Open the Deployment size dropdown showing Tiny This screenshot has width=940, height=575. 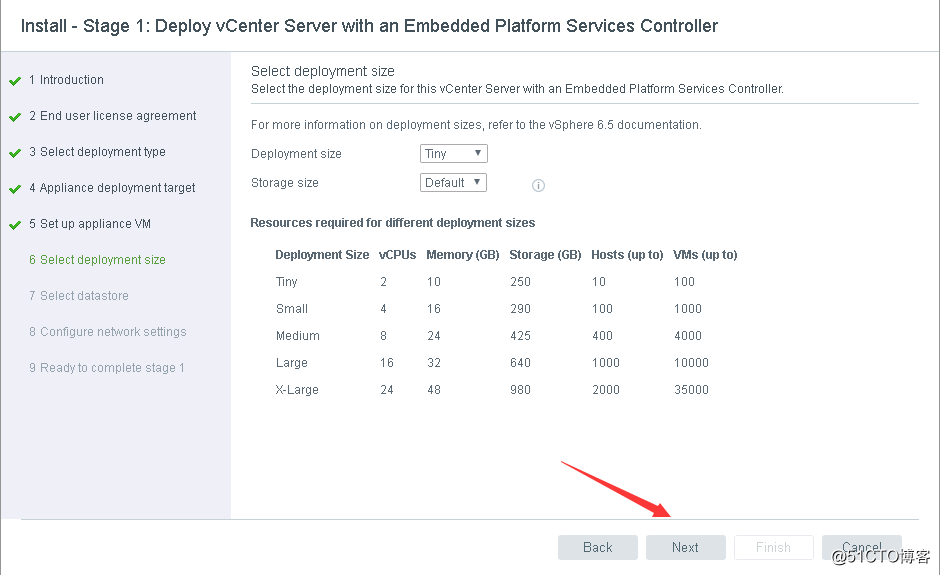[454, 153]
